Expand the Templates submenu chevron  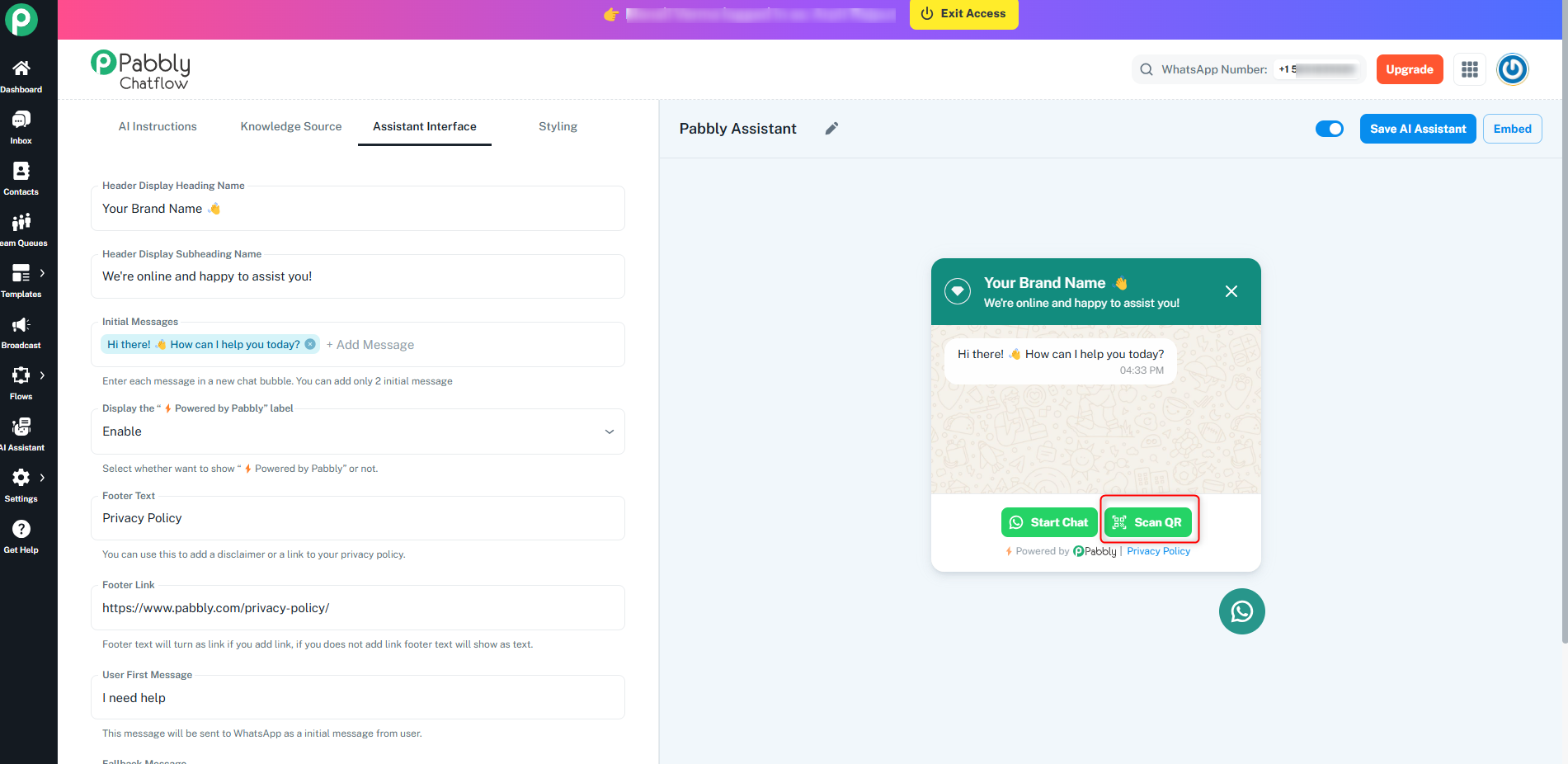[x=42, y=273]
